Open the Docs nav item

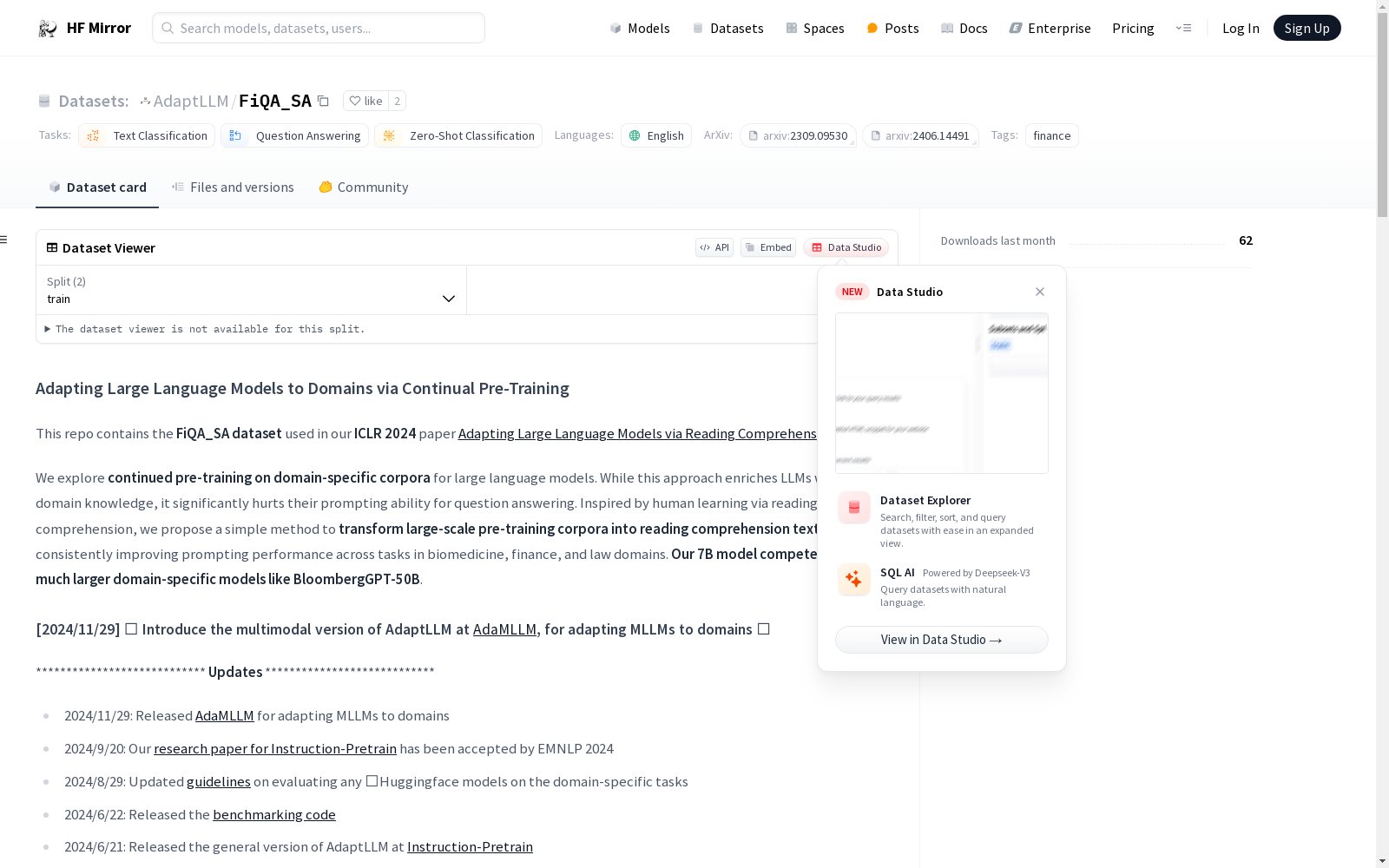coord(964,28)
